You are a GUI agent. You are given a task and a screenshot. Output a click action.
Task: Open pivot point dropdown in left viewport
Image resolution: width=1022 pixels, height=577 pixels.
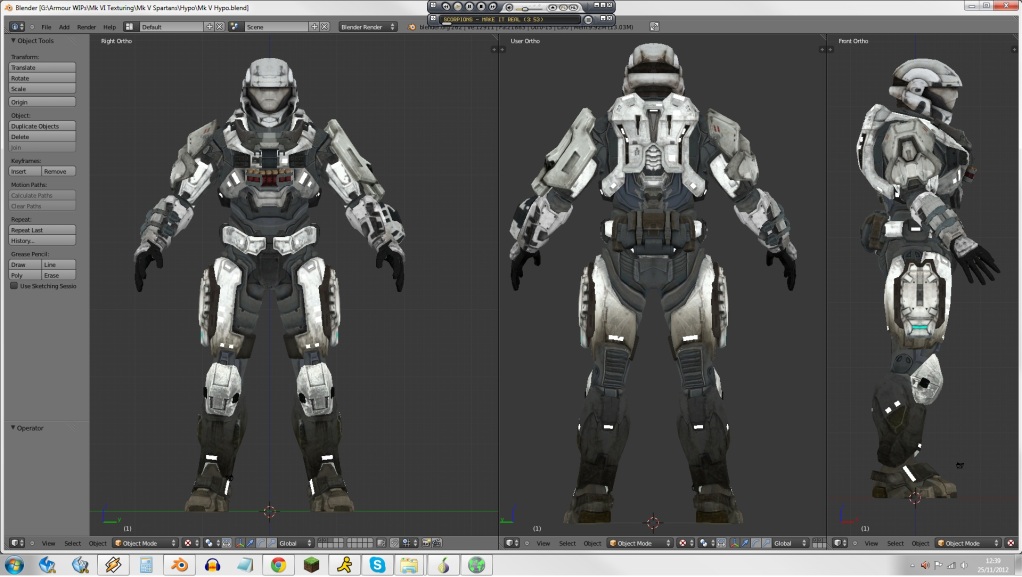coord(212,543)
